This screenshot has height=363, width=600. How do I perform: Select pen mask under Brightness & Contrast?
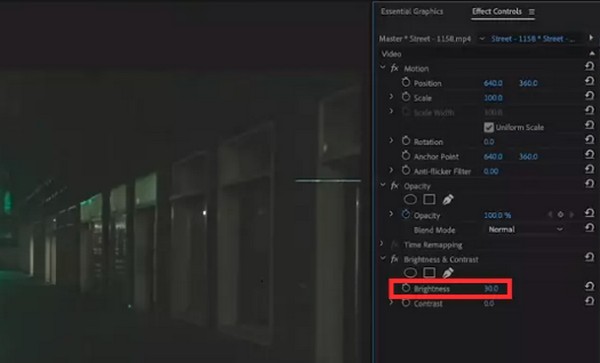(x=448, y=273)
